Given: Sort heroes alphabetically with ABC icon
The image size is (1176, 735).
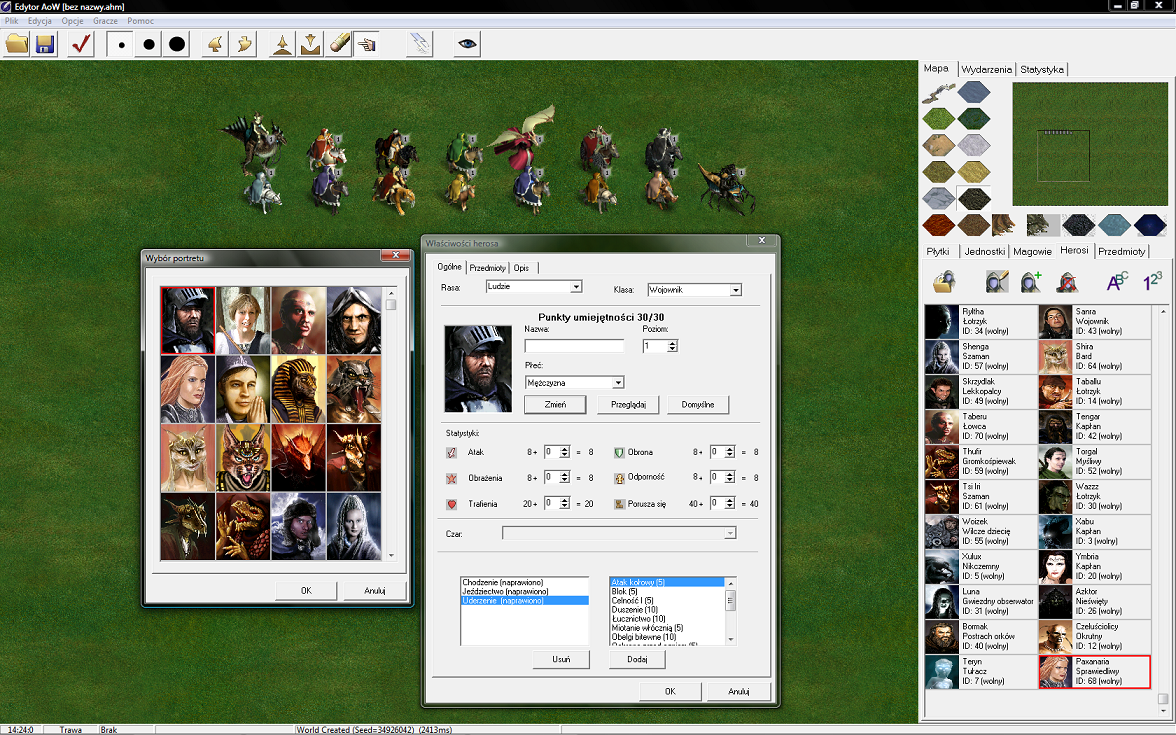Looking at the screenshot, I should pyautogui.click(x=1117, y=282).
